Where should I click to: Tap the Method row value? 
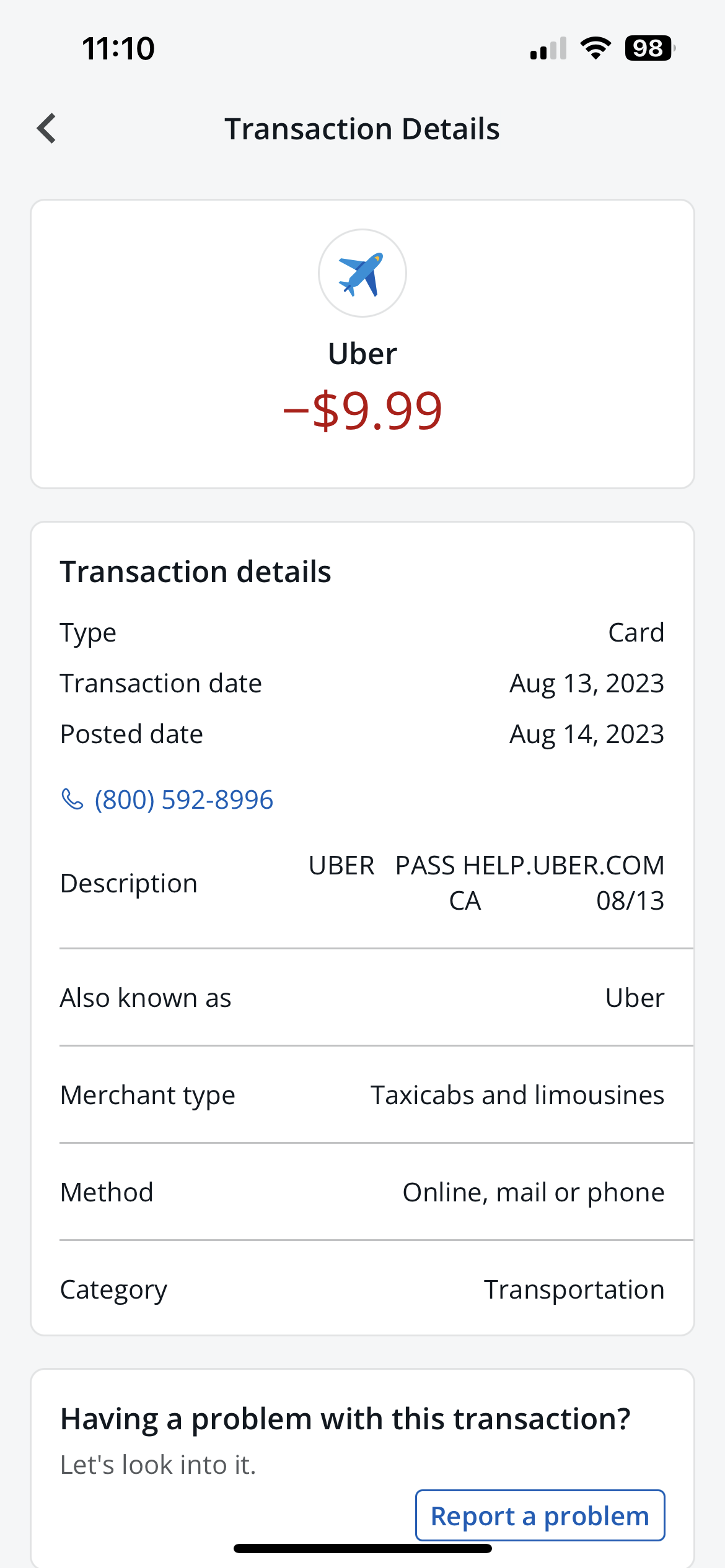tap(533, 1192)
